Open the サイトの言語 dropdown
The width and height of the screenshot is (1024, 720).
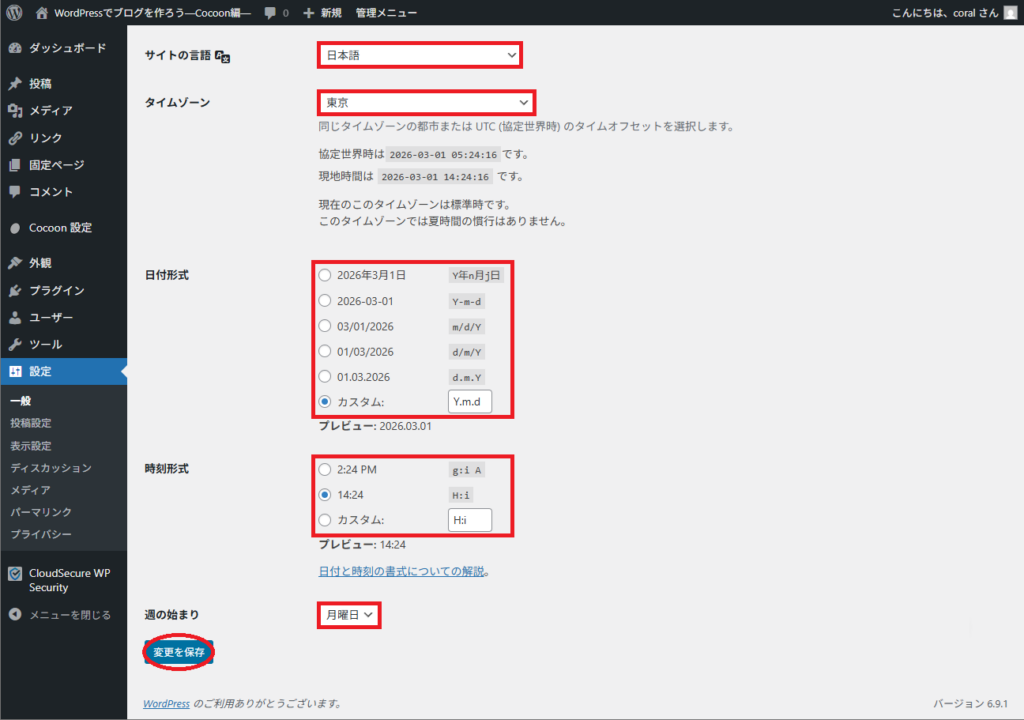[420, 55]
